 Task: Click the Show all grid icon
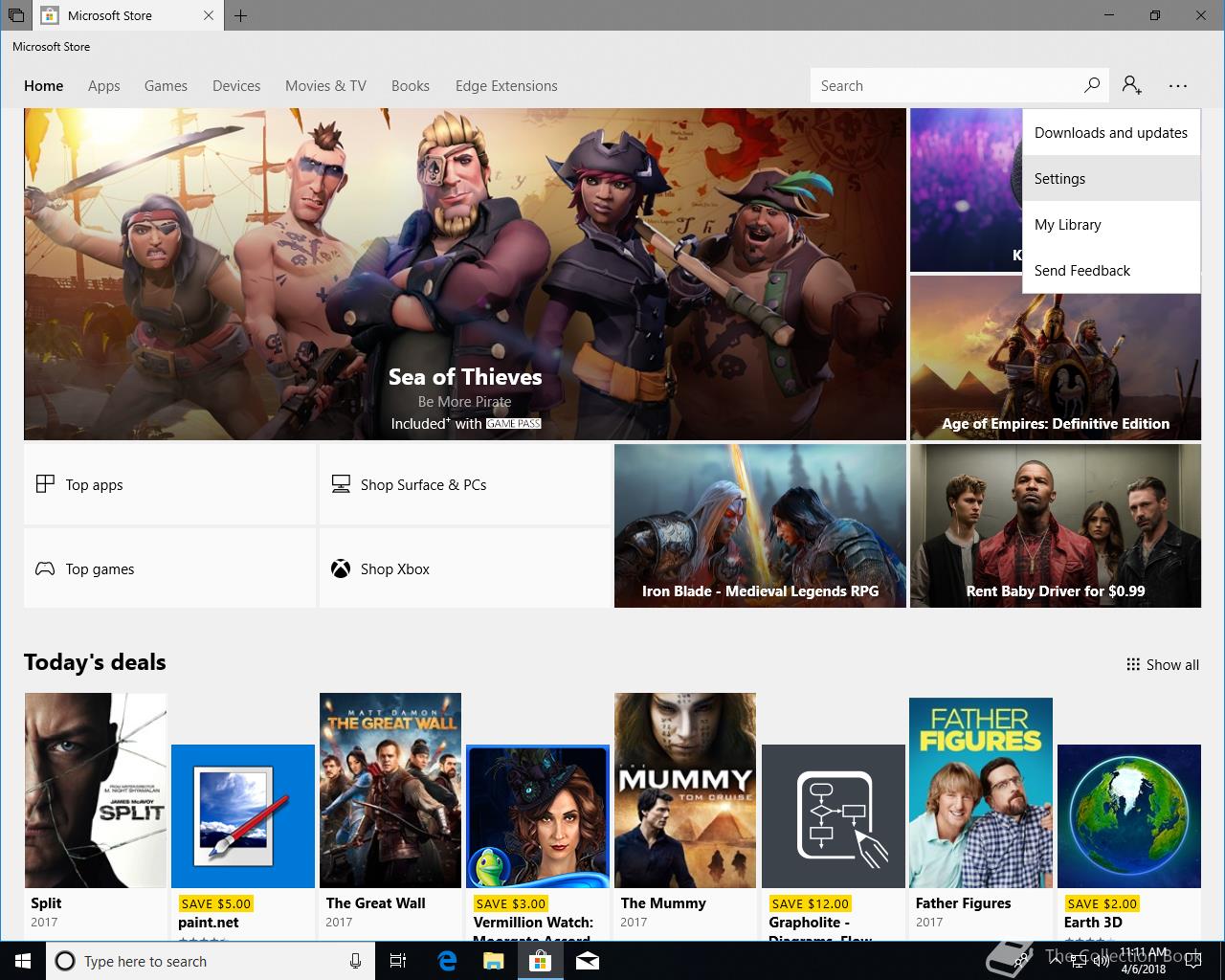1133,664
